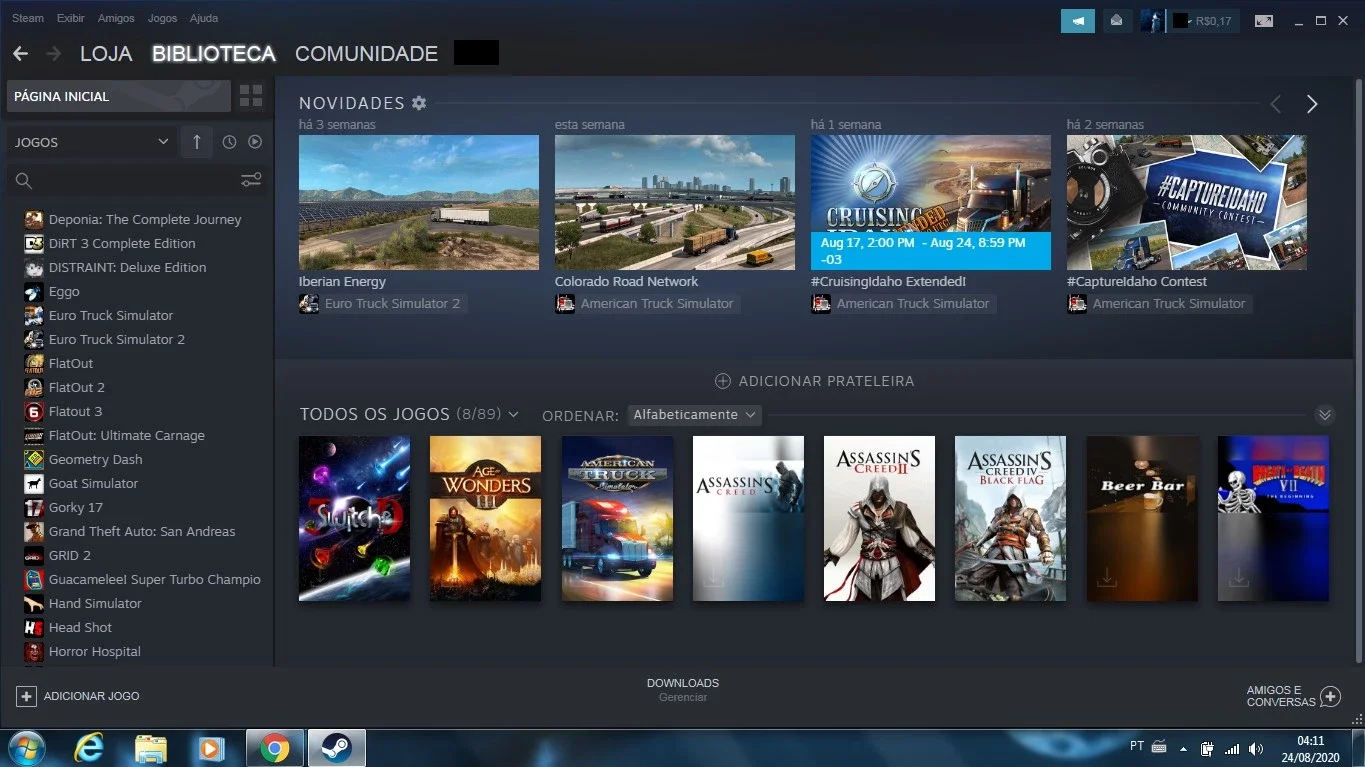This screenshot has width=1365, height=767.
Task: Open Google Chrome from the taskbar
Action: point(275,748)
